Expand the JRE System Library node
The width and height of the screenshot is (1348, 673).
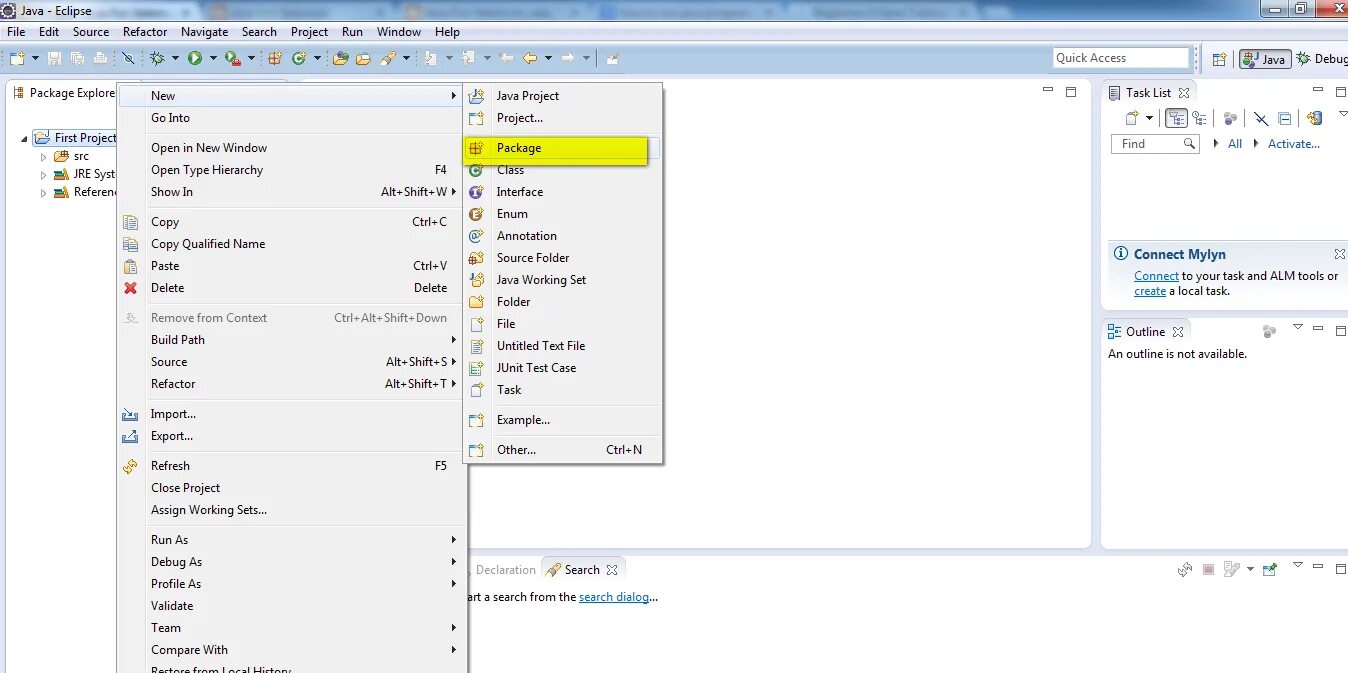(x=43, y=174)
